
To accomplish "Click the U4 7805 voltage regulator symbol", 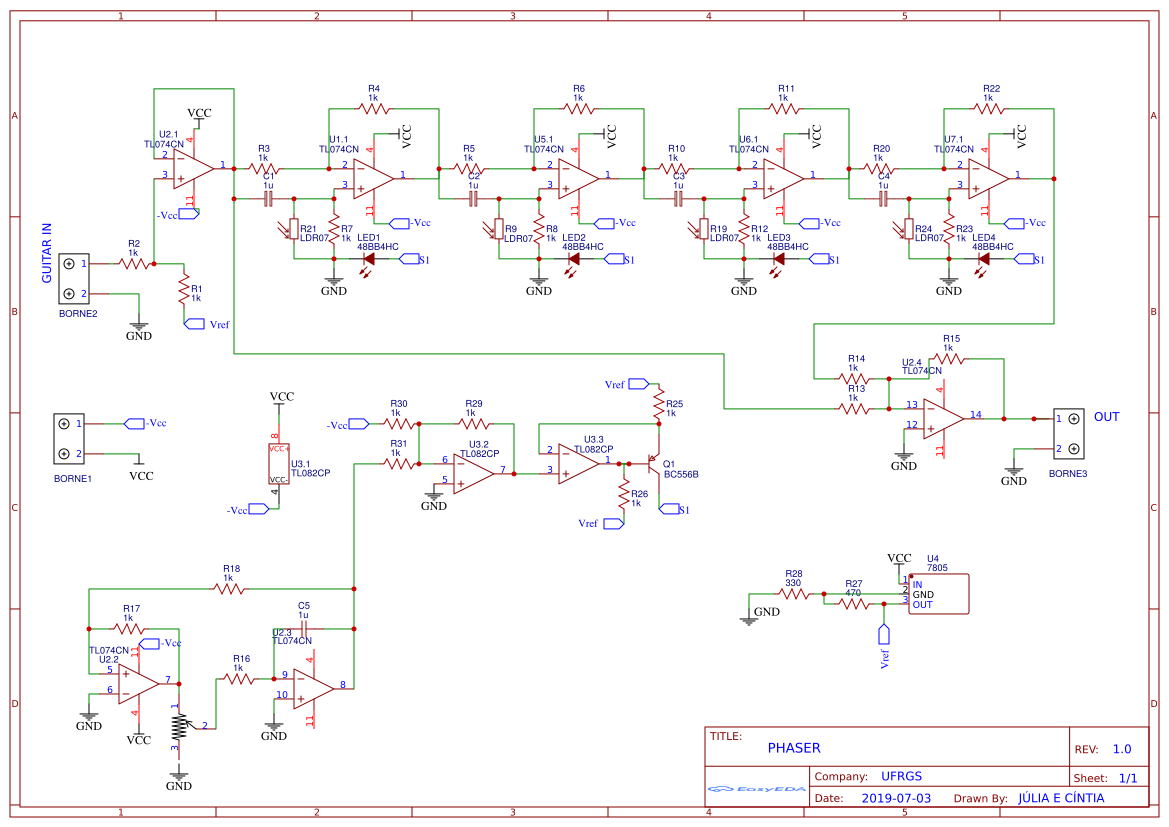I will [936, 592].
